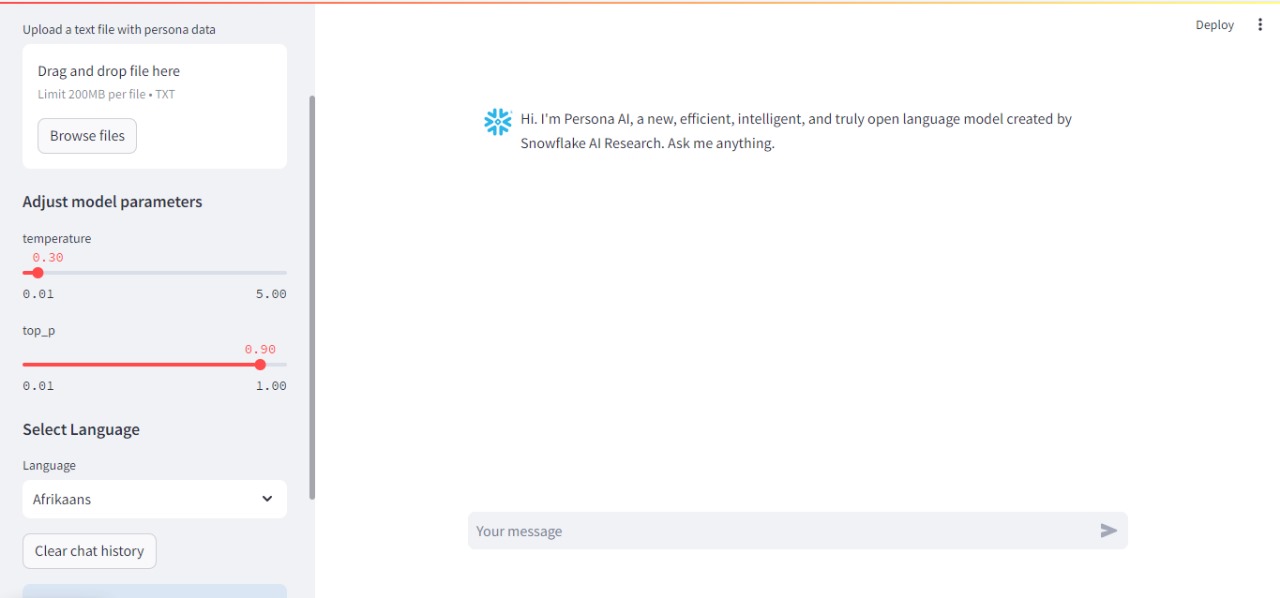Click the temperature value 0.30
This screenshot has height=598, width=1280.
tap(48, 257)
